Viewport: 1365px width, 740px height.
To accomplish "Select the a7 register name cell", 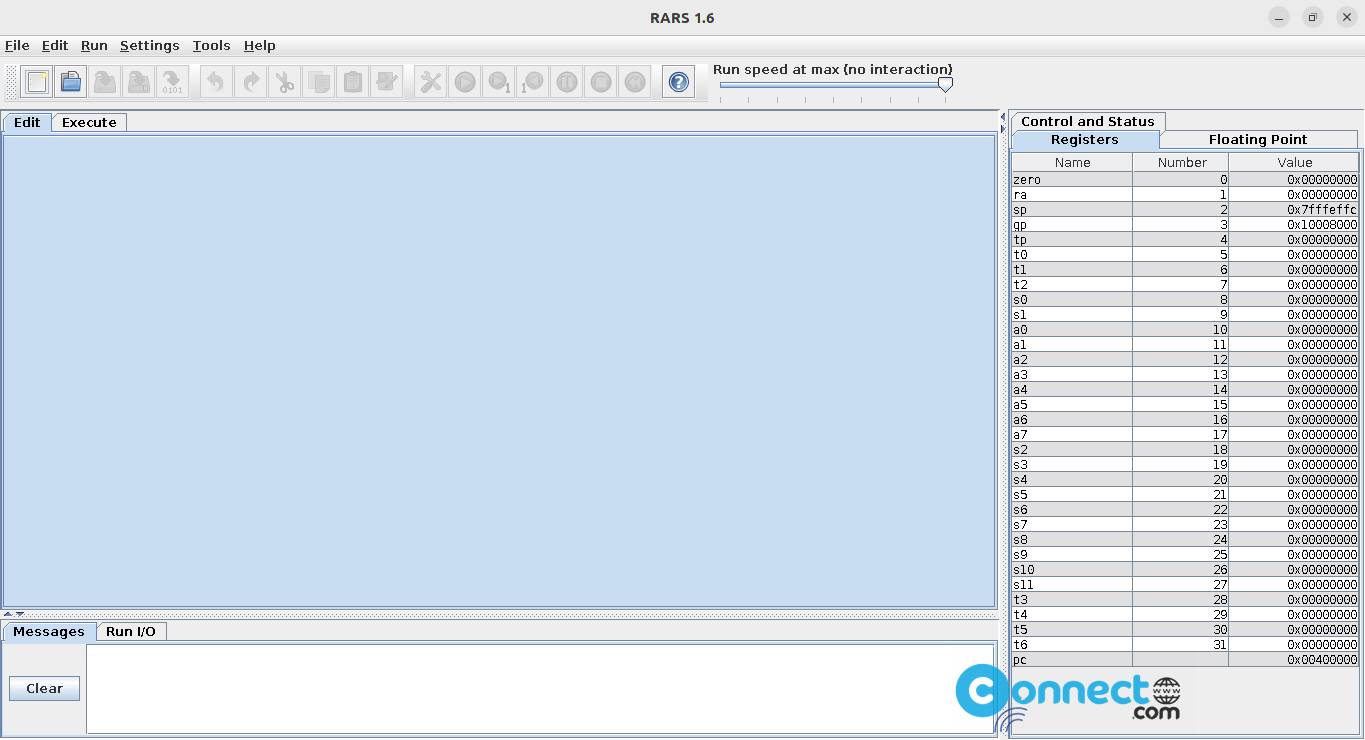I will (x=1072, y=435).
